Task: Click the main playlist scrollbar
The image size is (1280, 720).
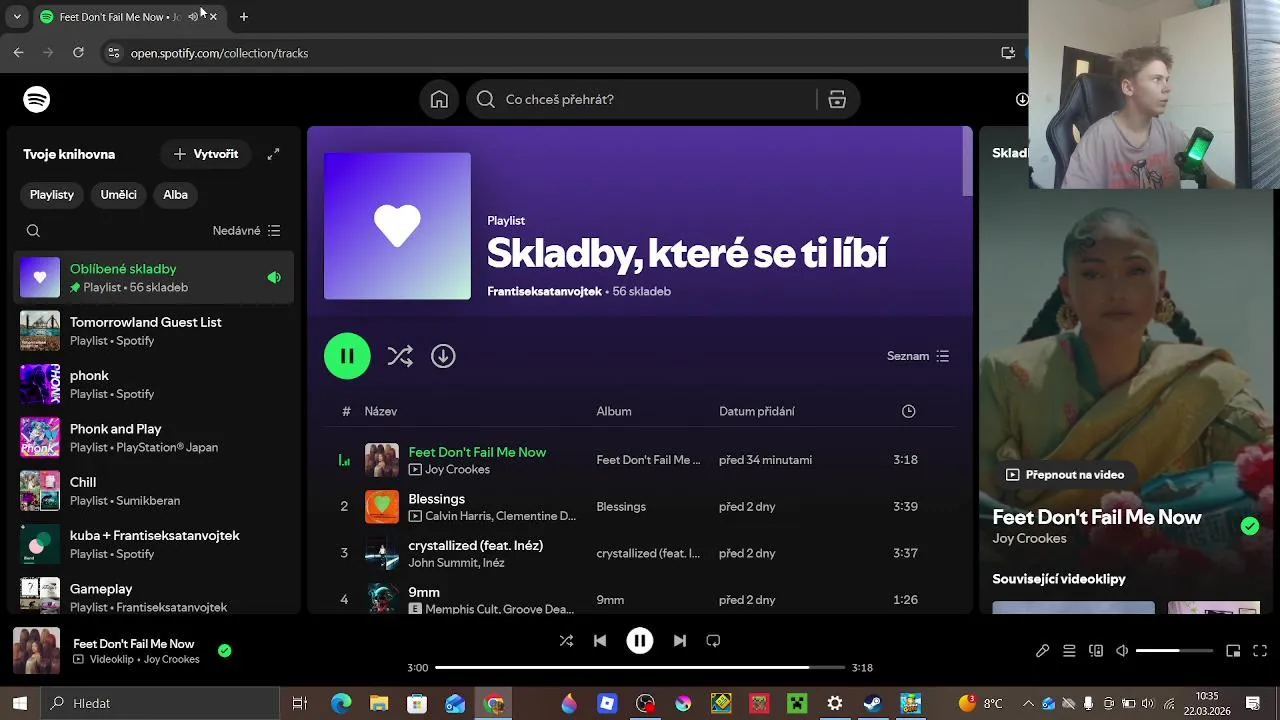Action: pyautogui.click(x=967, y=163)
